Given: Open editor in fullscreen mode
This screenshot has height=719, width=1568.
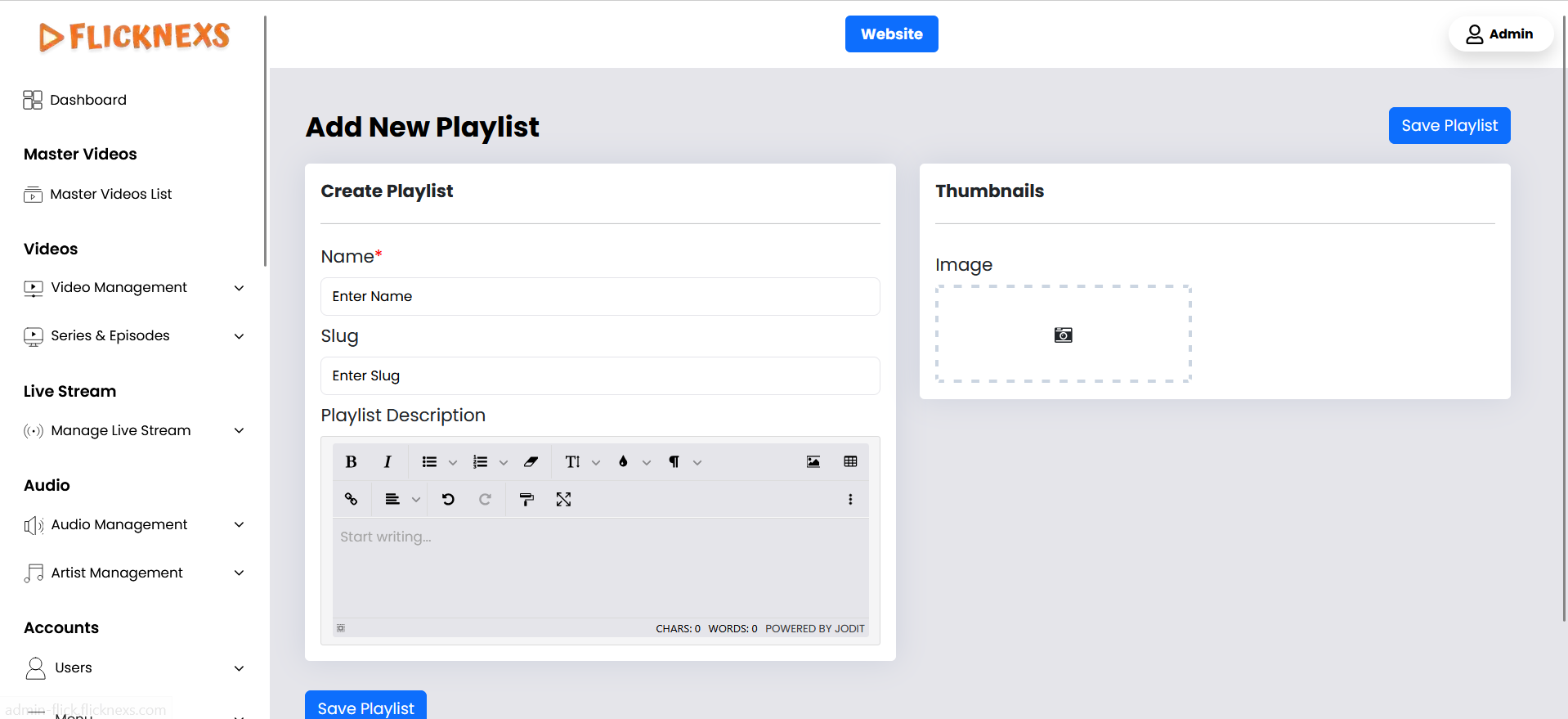Looking at the screenshot, I should pos(563,499).
